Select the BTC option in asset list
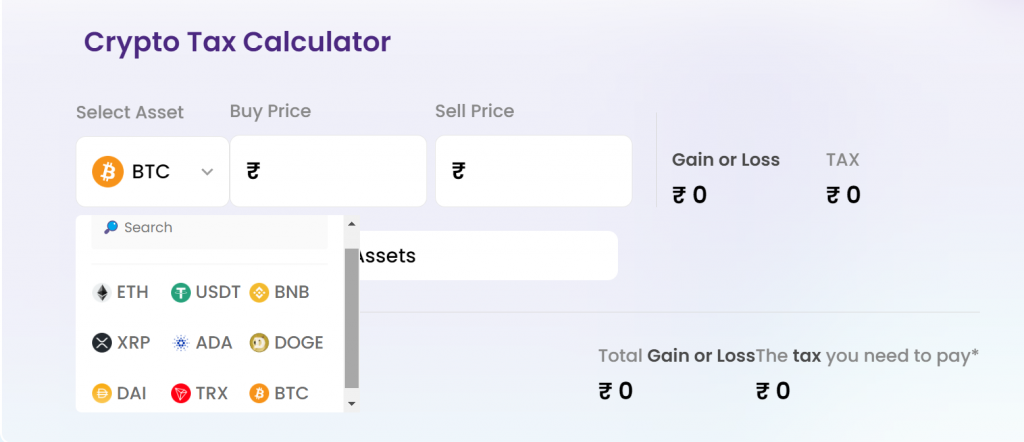Image resolution: width=1024 pixels, height=442 pixels. [279, 394]
